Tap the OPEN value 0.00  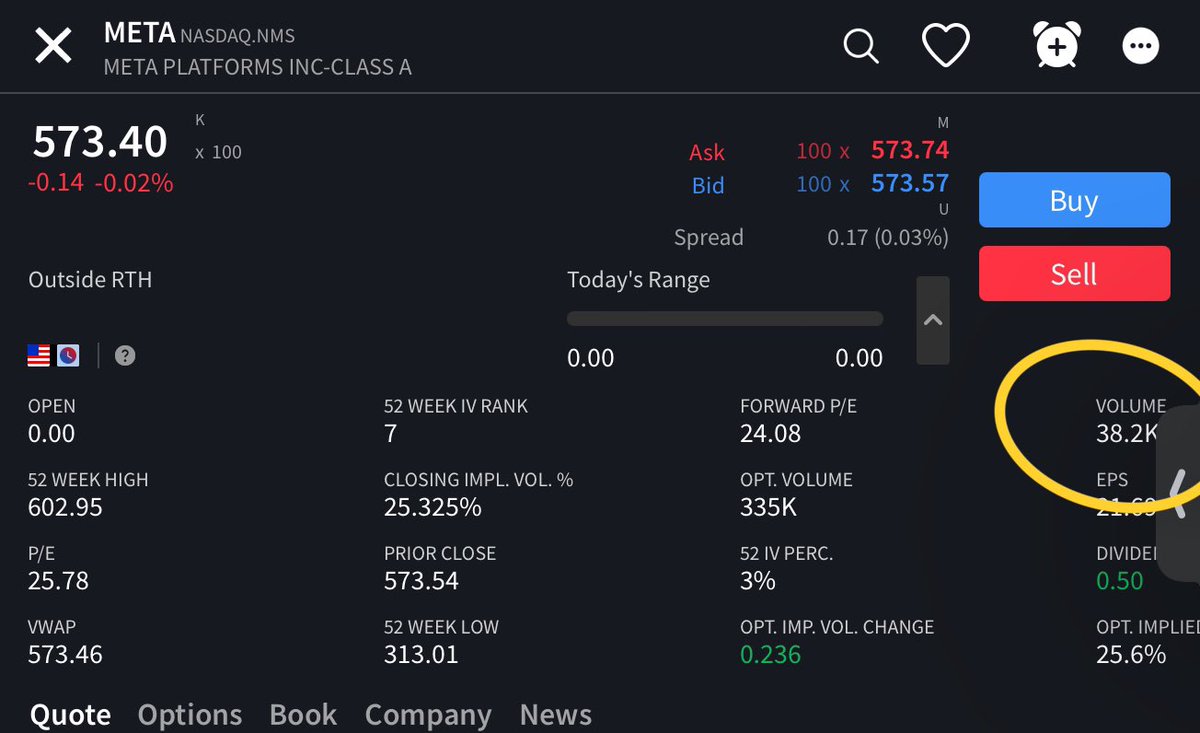[52, 433]
